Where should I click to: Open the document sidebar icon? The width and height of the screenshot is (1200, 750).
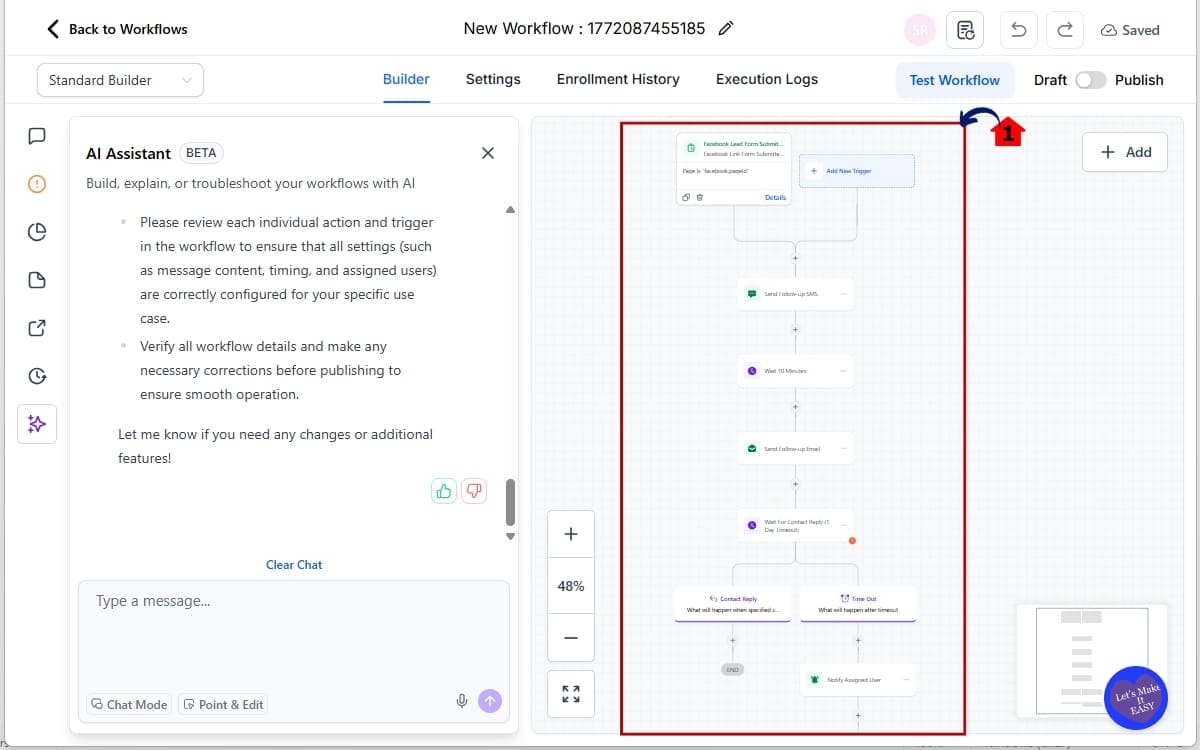[x=37, y=279]
